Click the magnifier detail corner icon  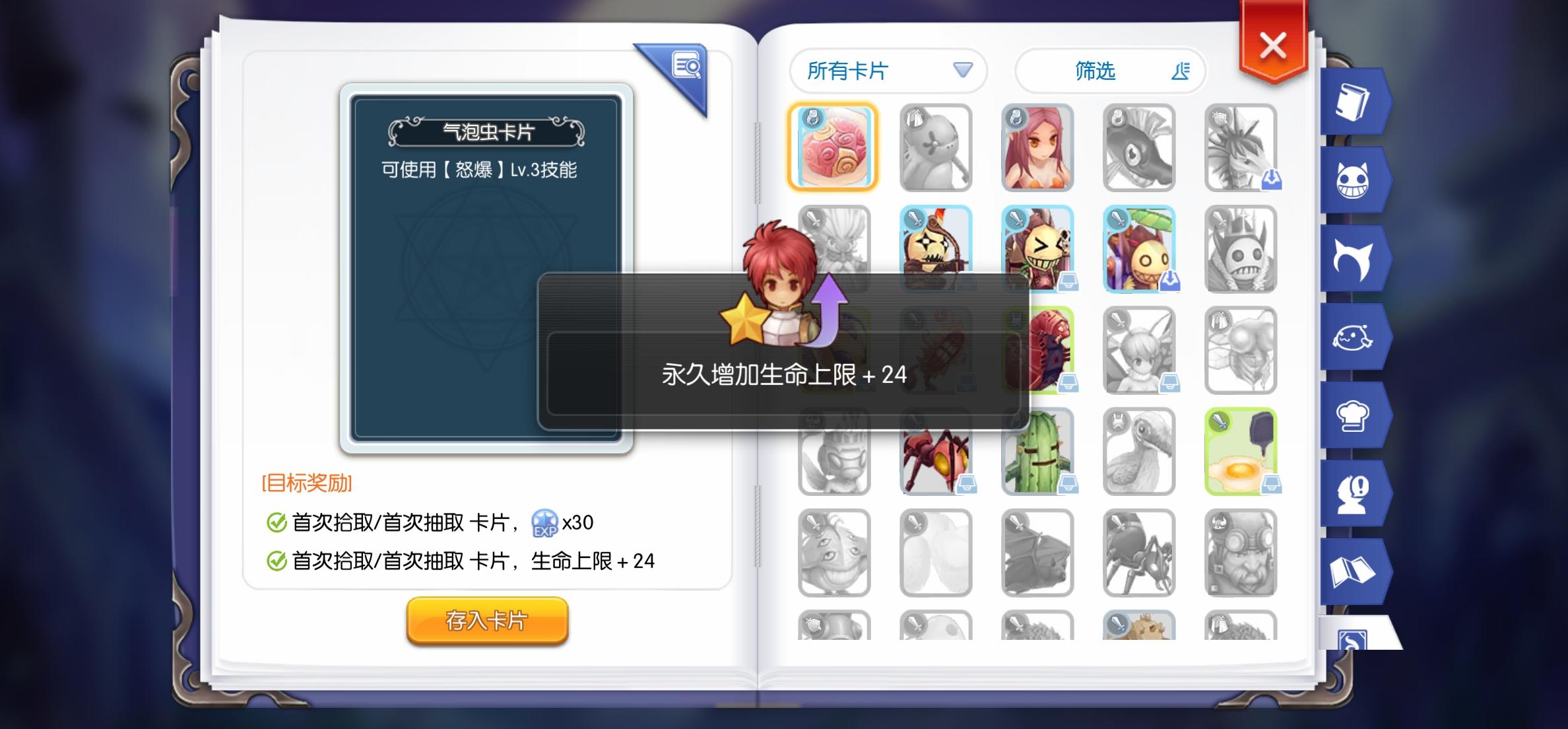click(684, 69)
